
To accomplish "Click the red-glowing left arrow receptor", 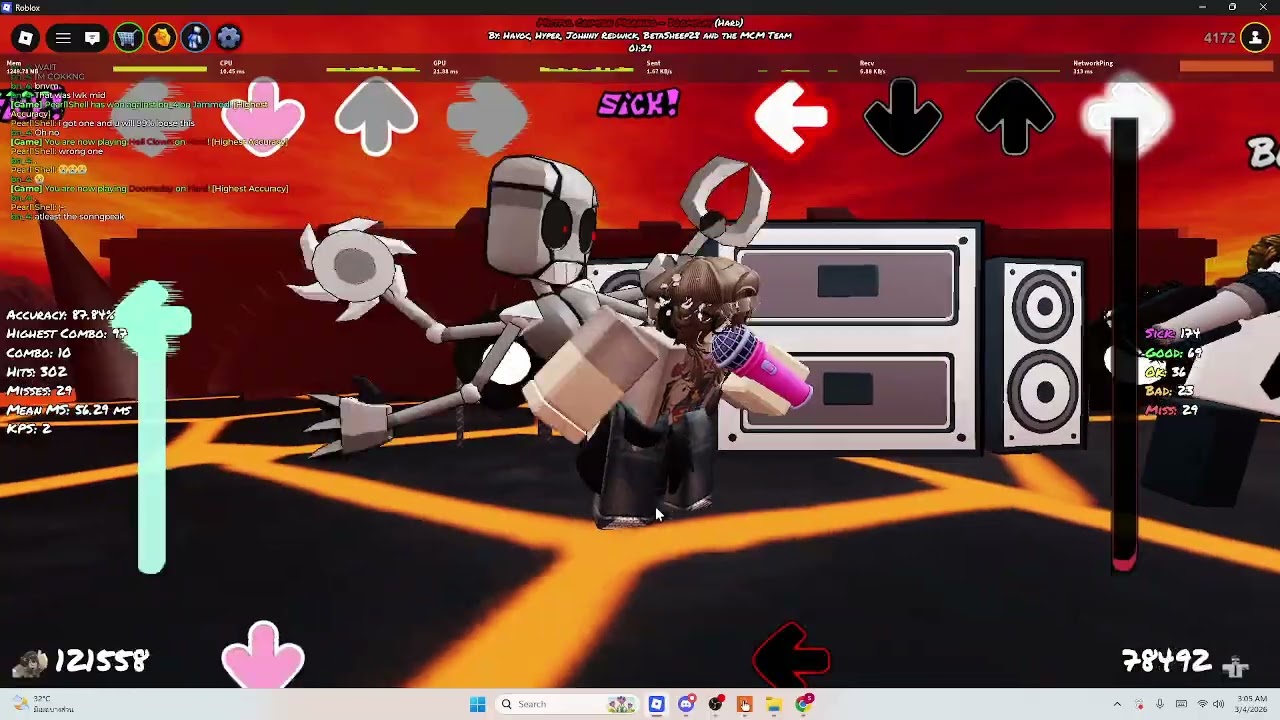I will pos(791,118).
